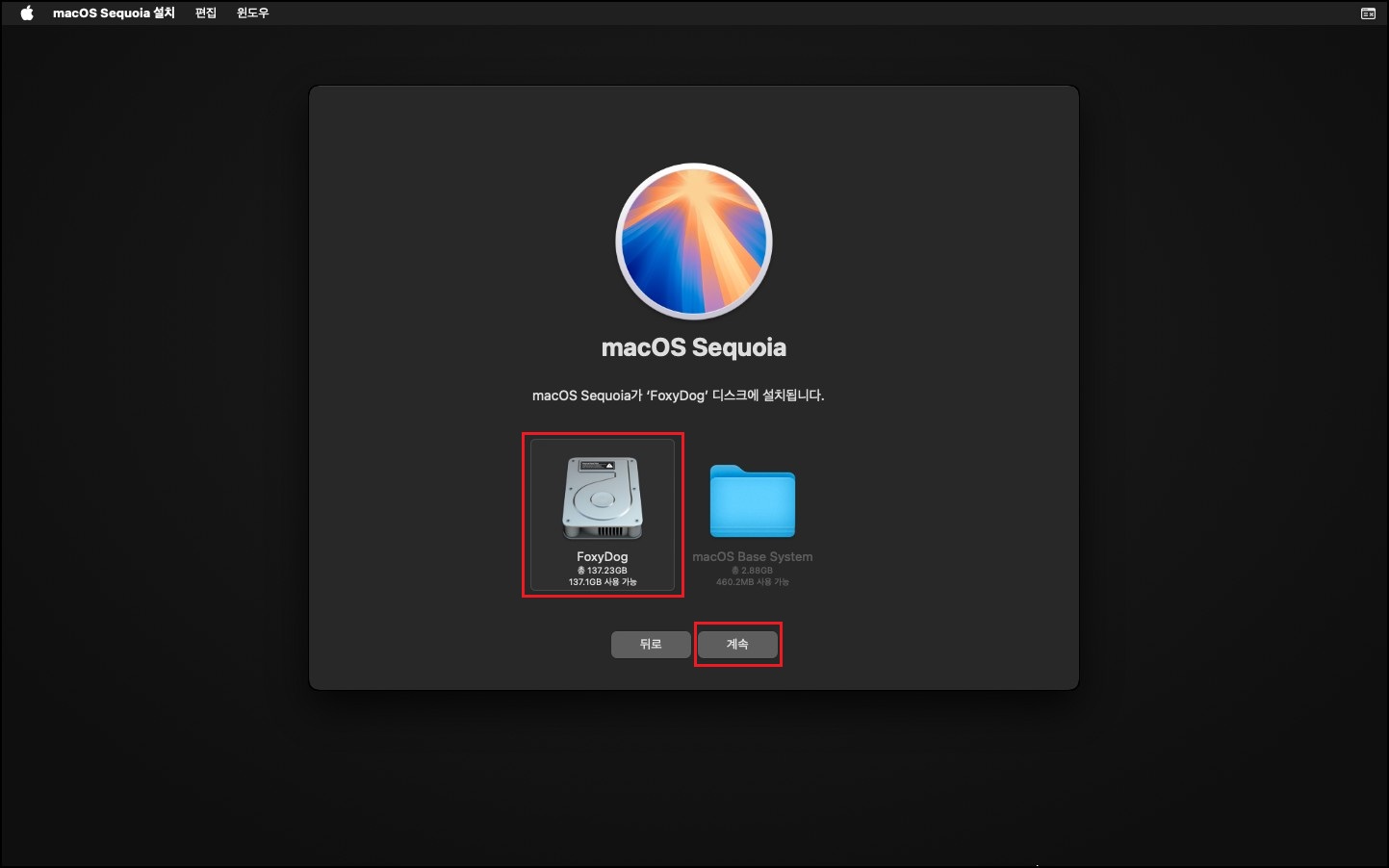Open the Apple menu

[27, 13]
